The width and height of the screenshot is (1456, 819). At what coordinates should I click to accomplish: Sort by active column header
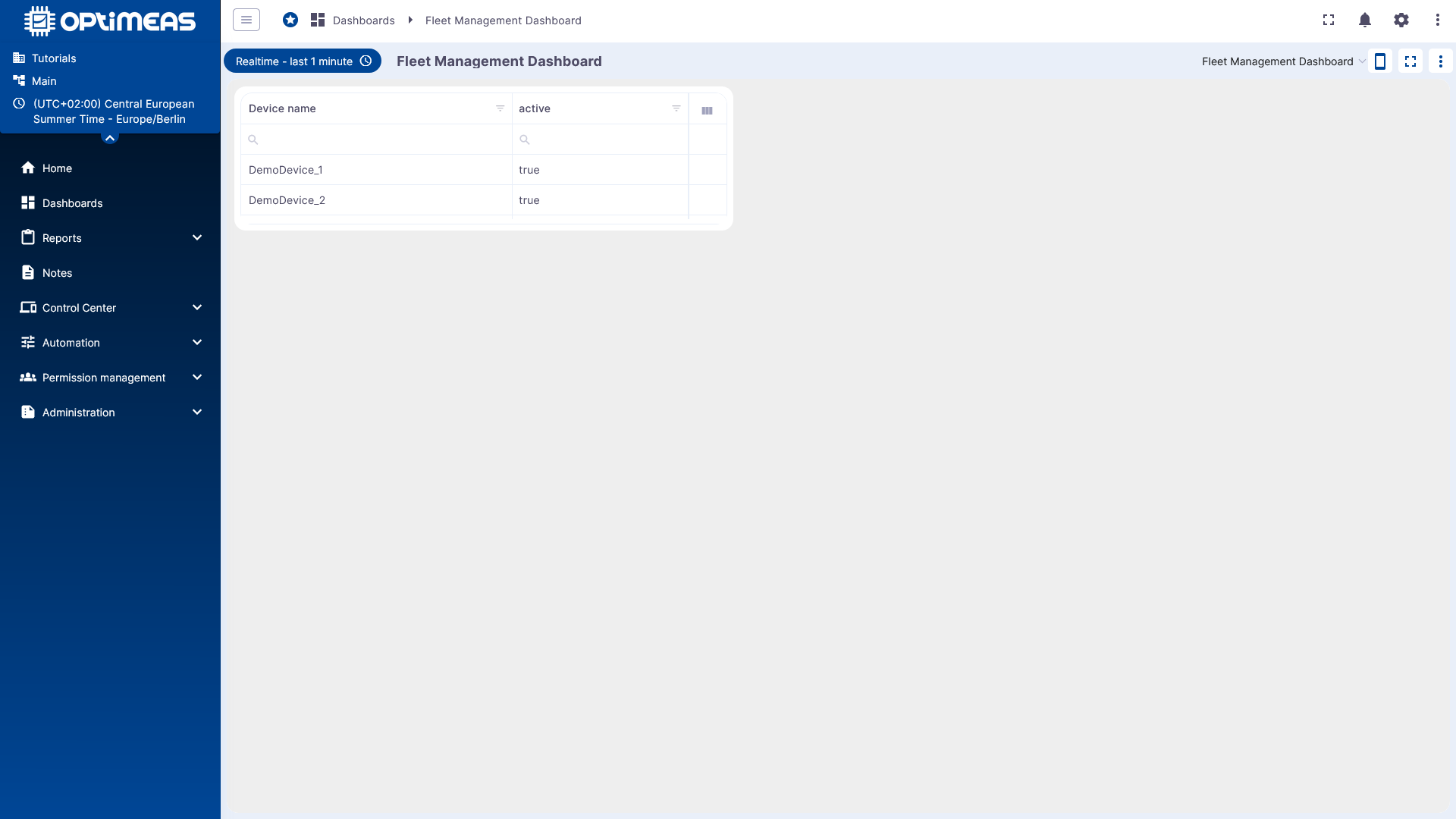coord(535,108)
